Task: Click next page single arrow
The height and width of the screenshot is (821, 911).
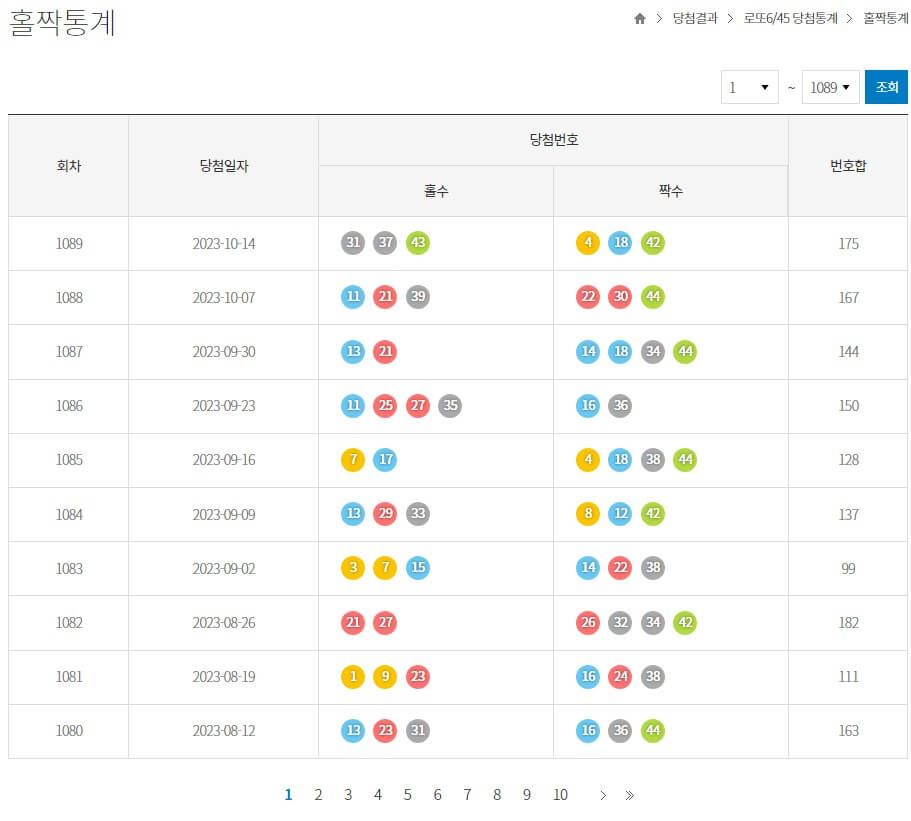Action: [x=603, y=795]
